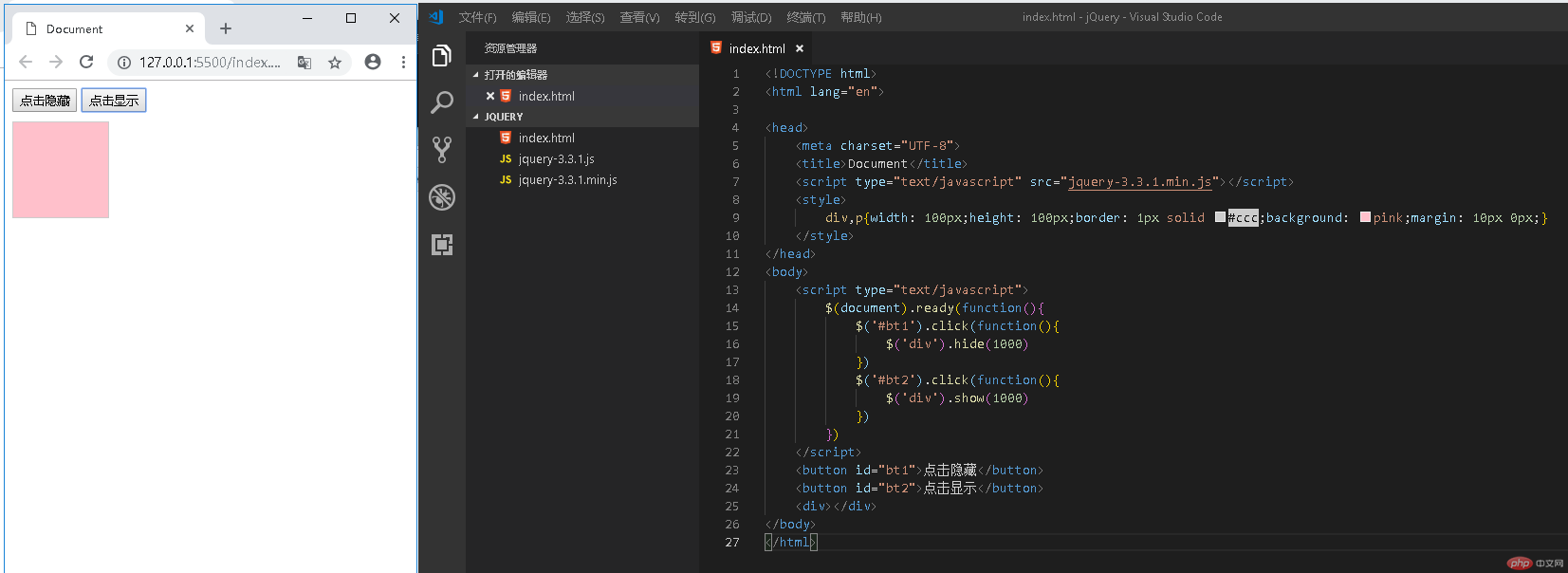Click the $('div').show(1000) code line
This screenshot has height=573, width=1568.
(957, 398)
